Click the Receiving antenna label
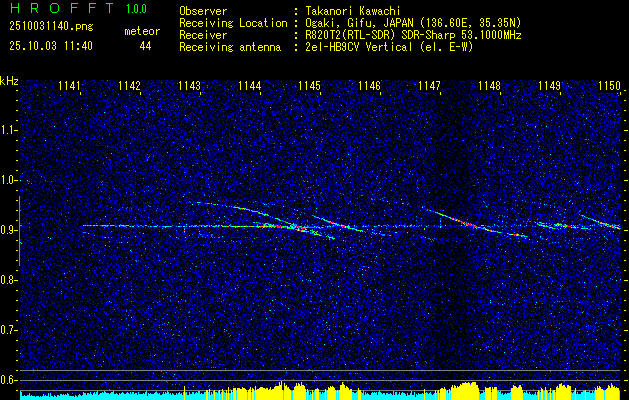 click(230, 47)
